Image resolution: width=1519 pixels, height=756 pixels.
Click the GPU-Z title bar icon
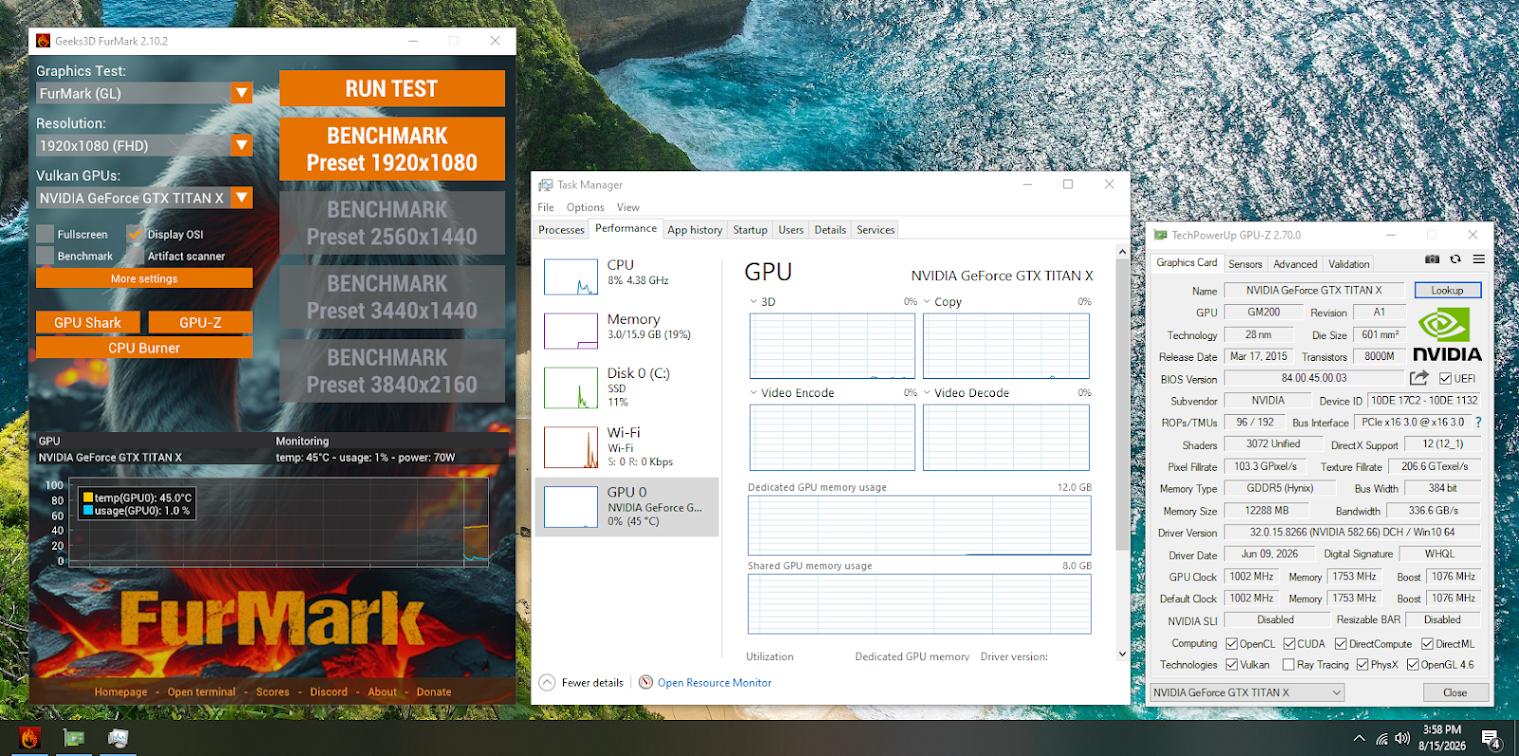point(1160,235)
